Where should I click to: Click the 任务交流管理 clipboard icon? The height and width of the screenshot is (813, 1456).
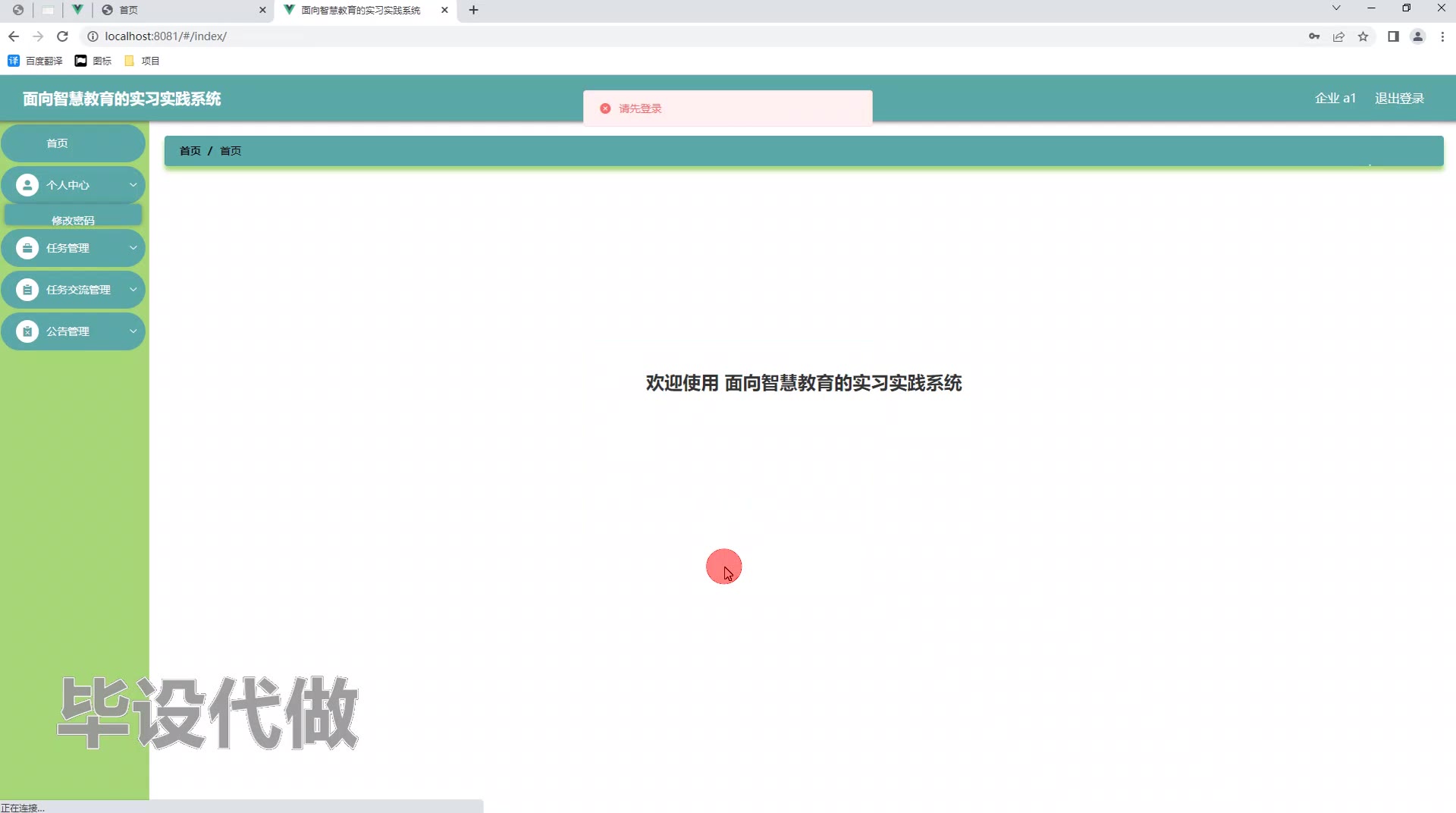[27, 290]
